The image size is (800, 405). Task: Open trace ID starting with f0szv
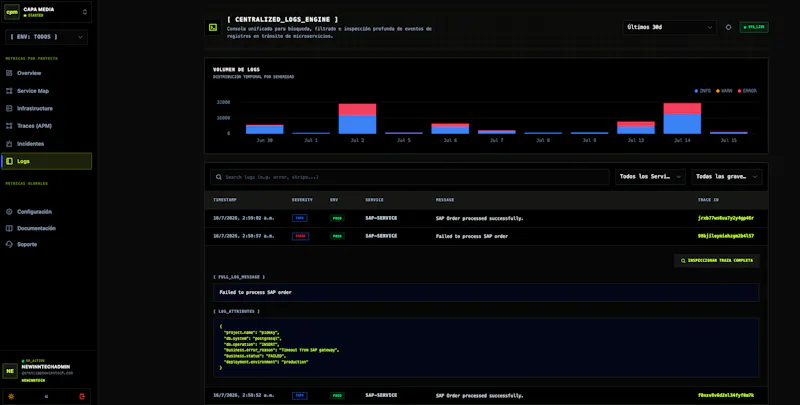(726, 395)
